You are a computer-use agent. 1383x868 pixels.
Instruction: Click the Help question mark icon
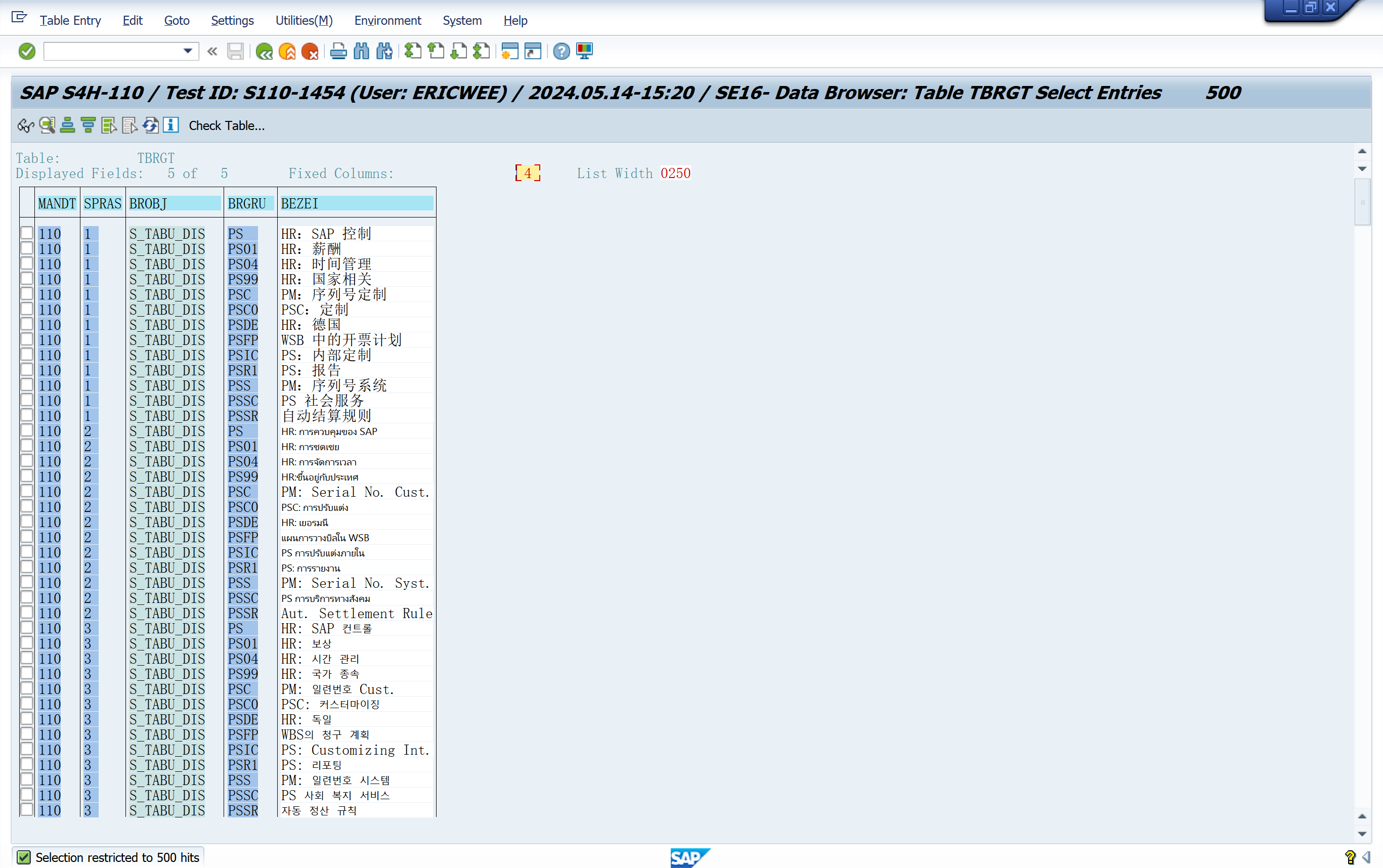(x=561, y=52)
